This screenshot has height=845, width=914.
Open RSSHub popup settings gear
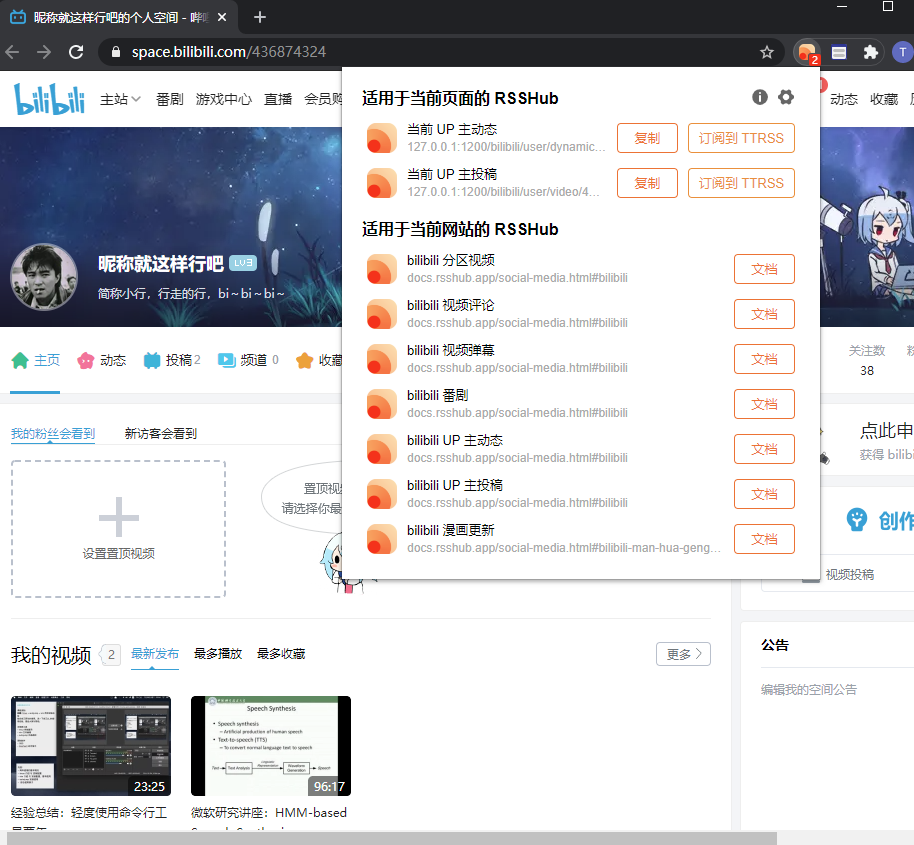click(786, 97)
